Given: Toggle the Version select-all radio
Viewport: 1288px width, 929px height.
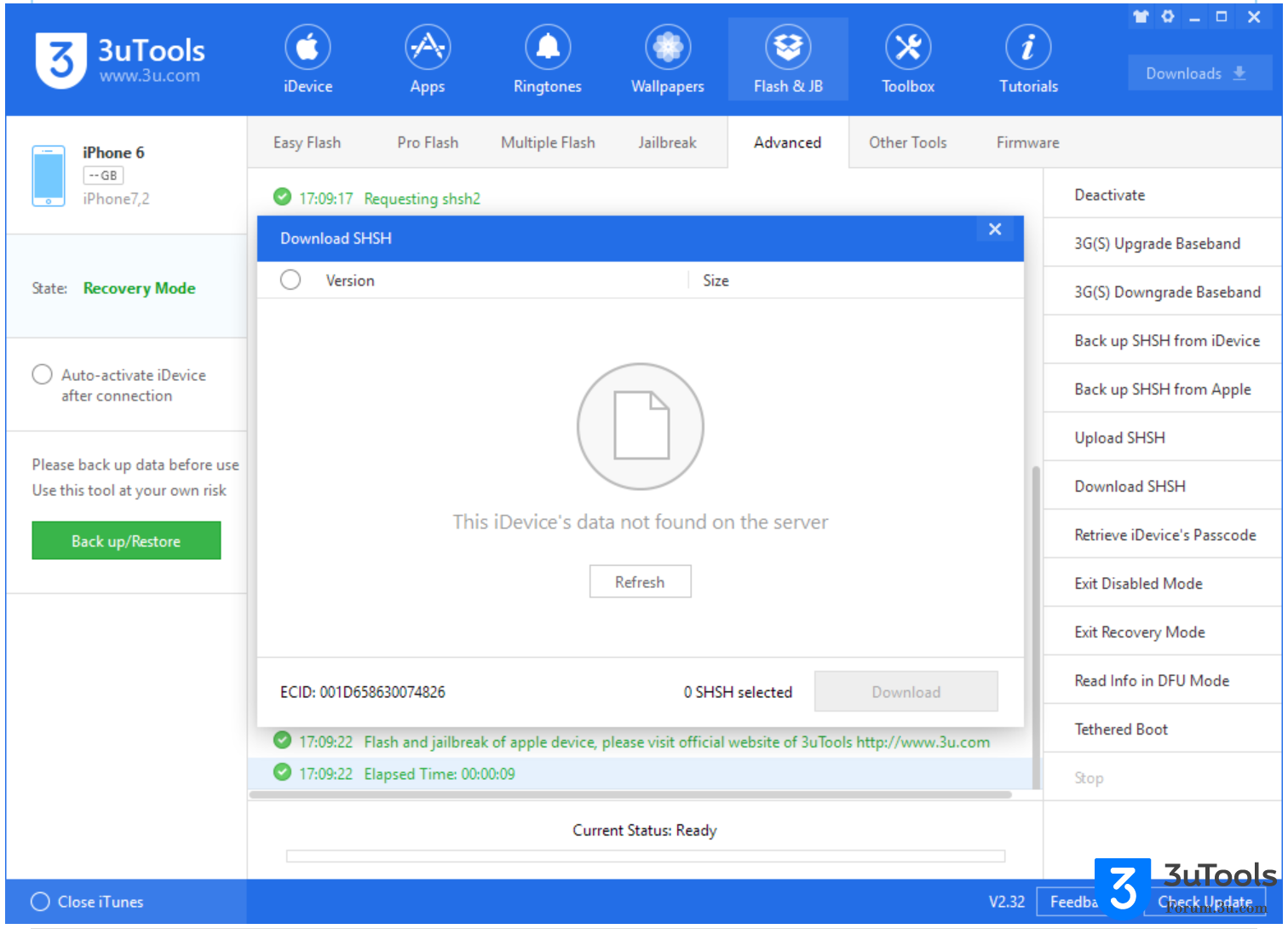Looking at the screenshot, I should pos(290,280).
